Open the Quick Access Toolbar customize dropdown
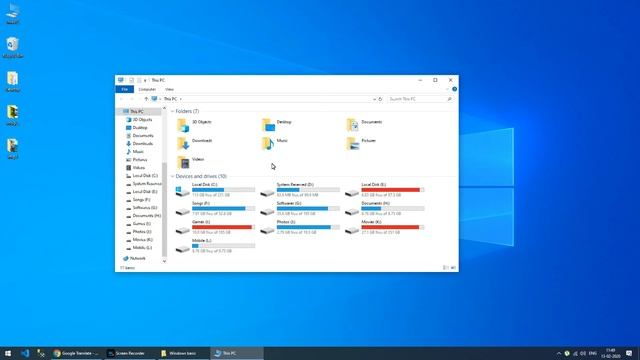 145,80
